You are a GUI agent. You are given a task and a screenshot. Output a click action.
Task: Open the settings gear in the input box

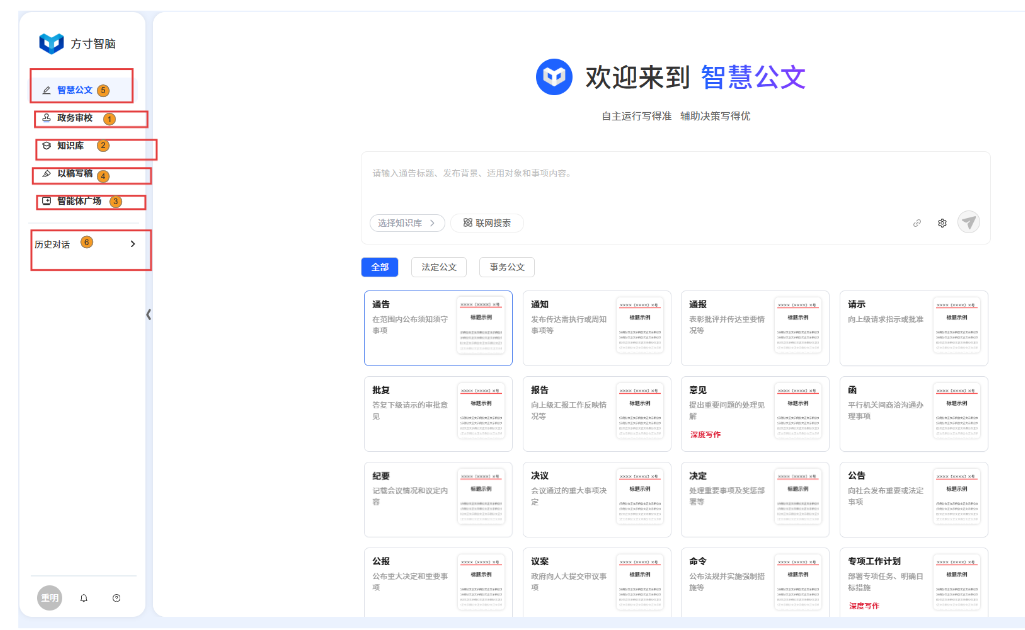tap(942, 223)
